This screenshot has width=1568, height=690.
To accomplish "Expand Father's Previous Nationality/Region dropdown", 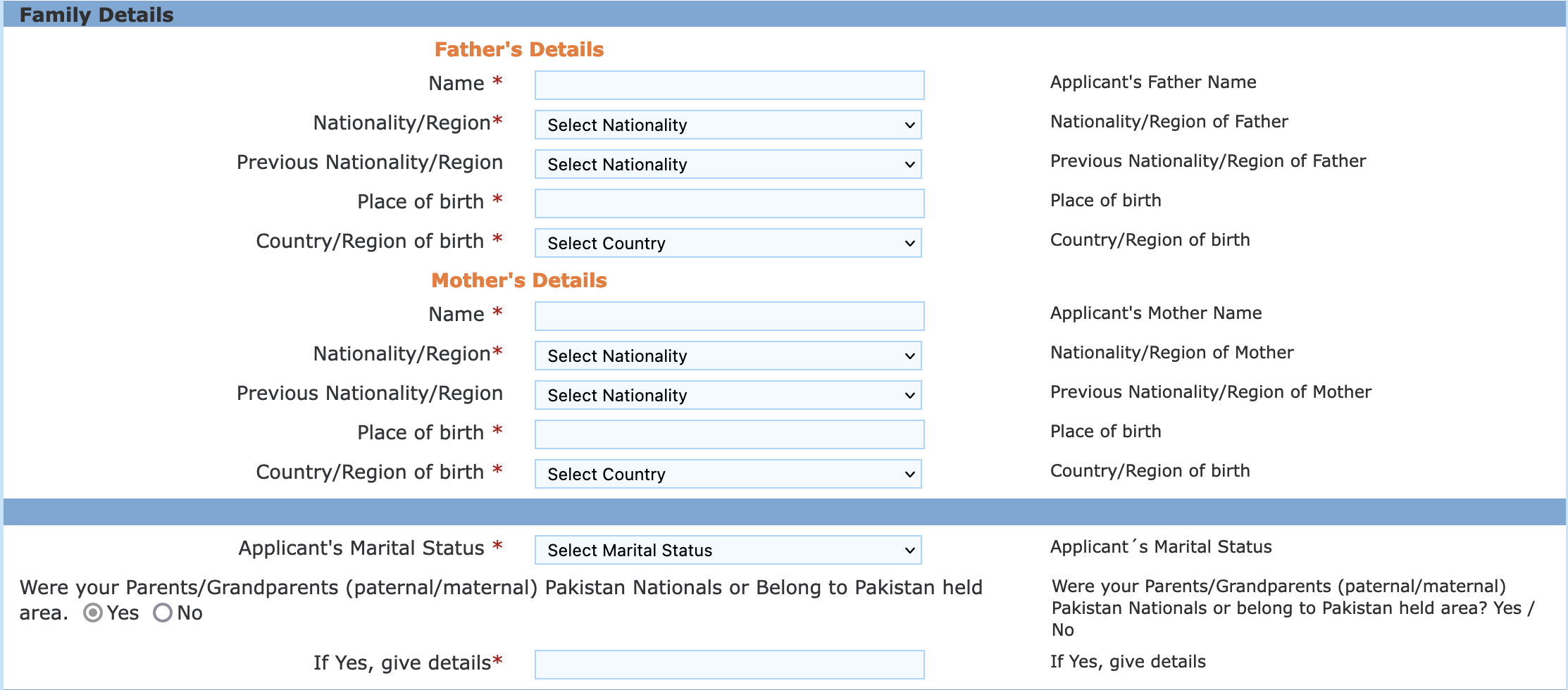I will [728, 164].
